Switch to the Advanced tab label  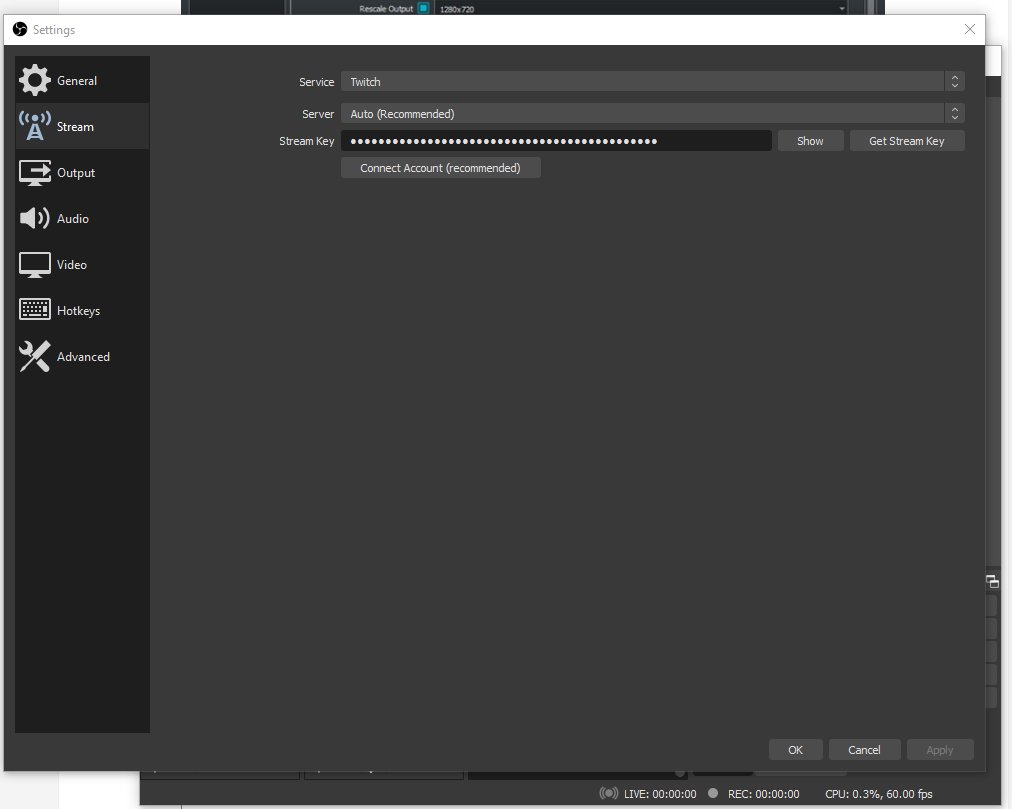coord(83,356)
